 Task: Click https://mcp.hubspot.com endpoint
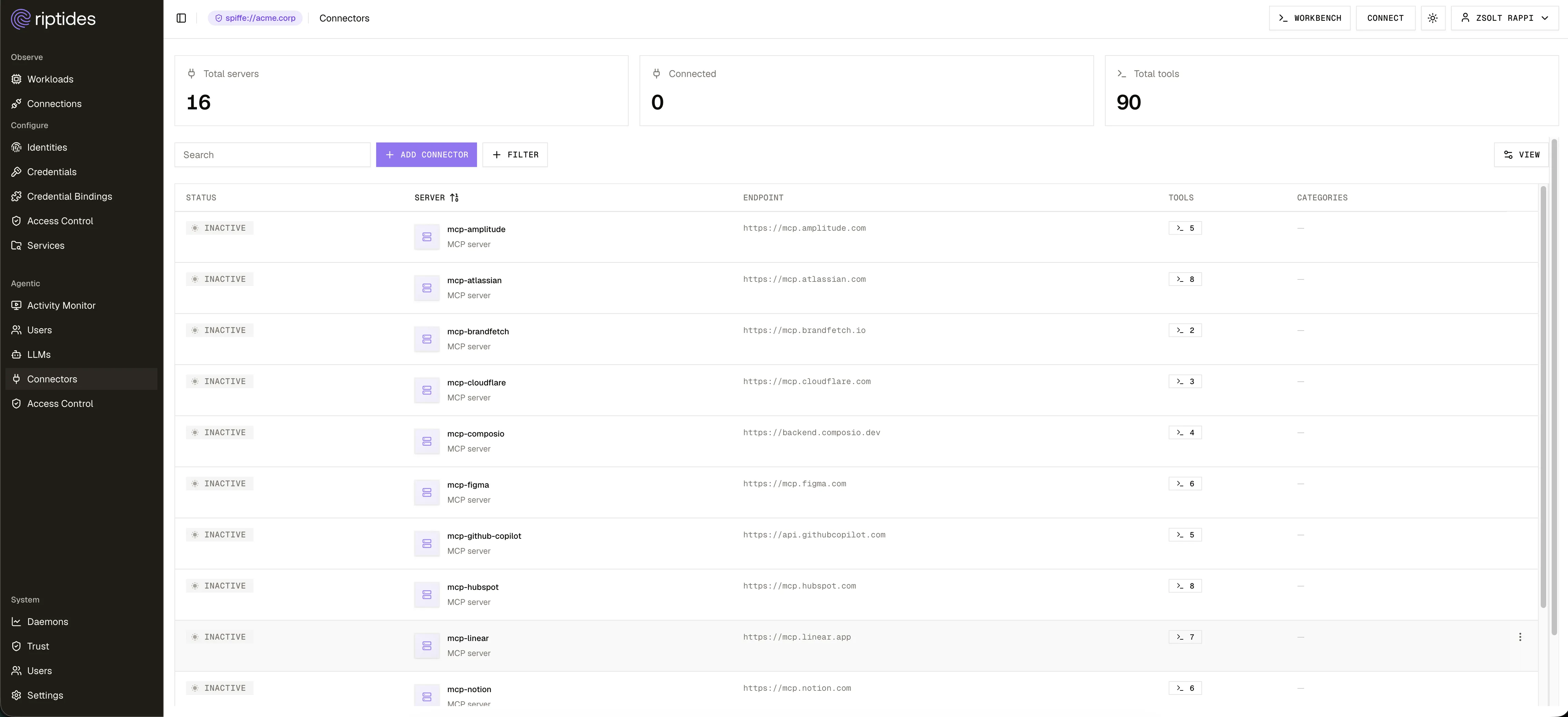pos(799,586)
